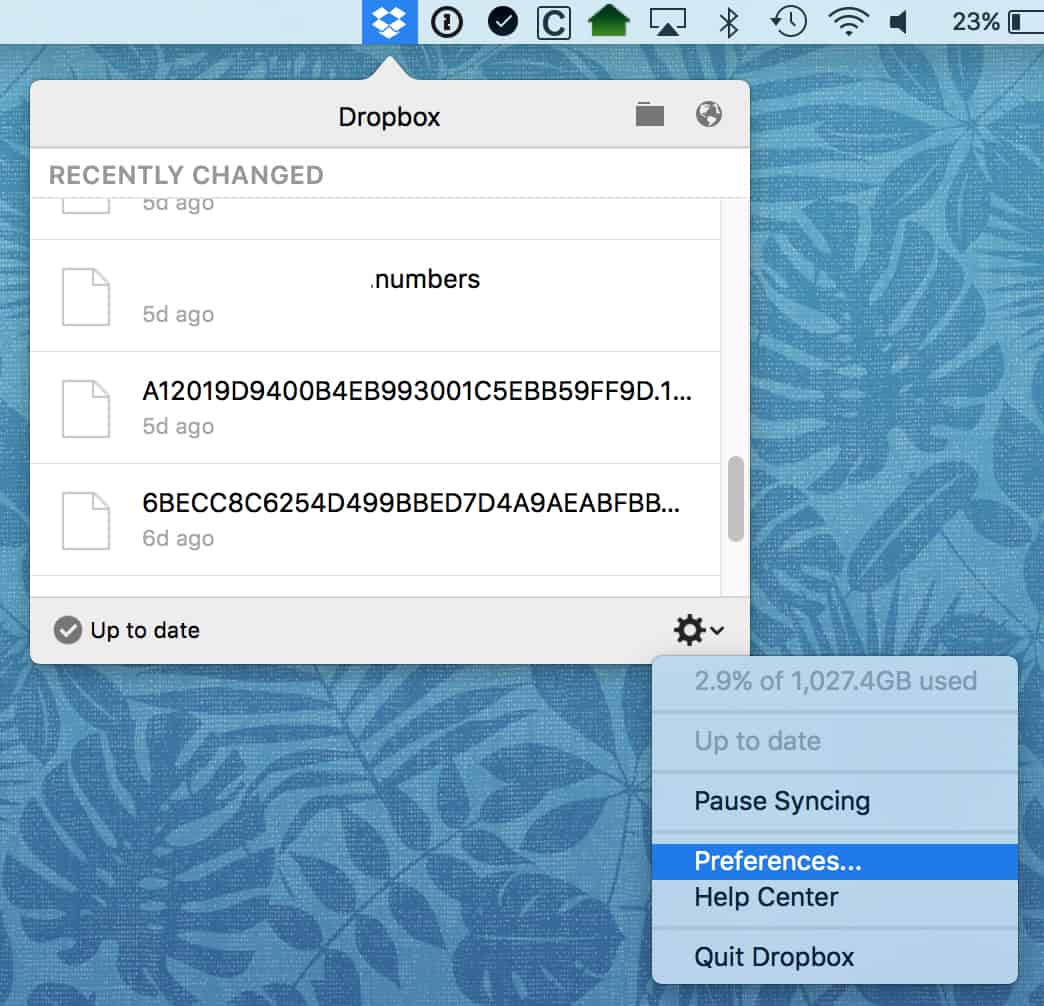
Task: Click the black checkmark menu bar icon
Action: coord(503,22)
